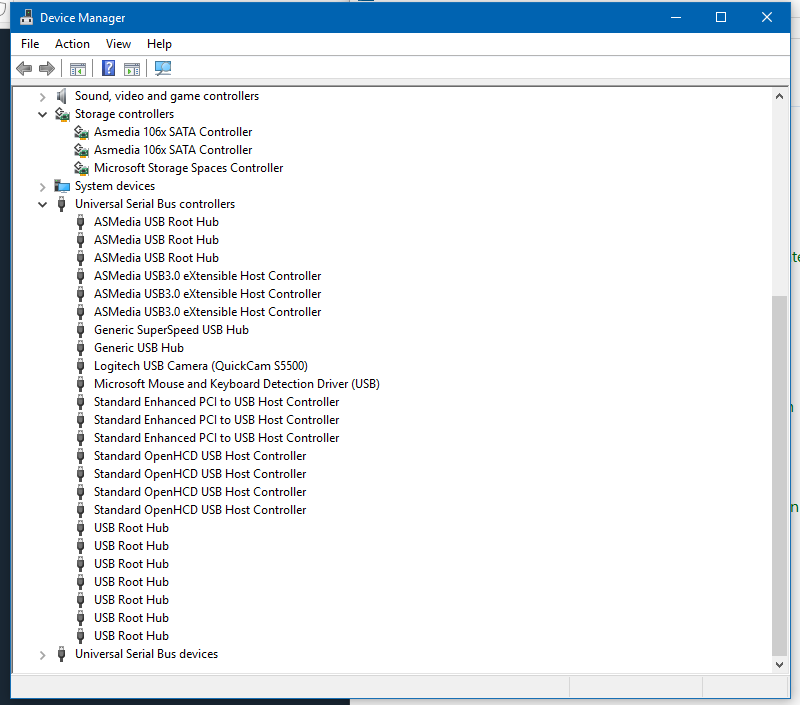Screen dimensions: 800x705
Task: Minimize the Device Manager window
Action: point(676,17)
